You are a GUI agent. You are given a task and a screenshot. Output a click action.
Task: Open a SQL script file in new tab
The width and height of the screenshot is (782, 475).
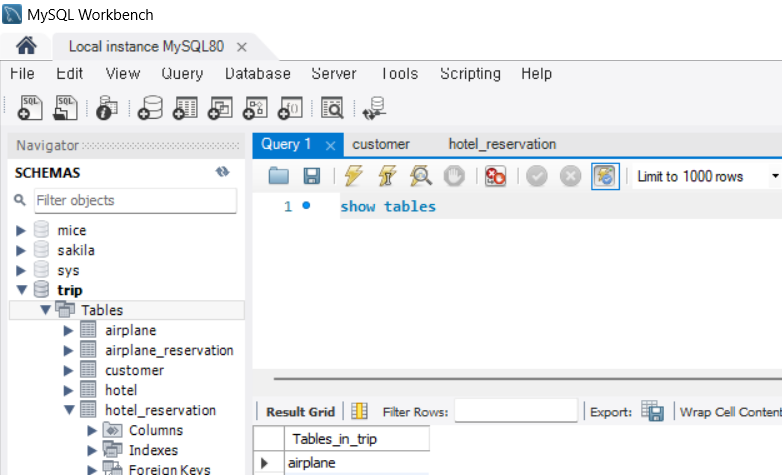[x=65, y=108]
